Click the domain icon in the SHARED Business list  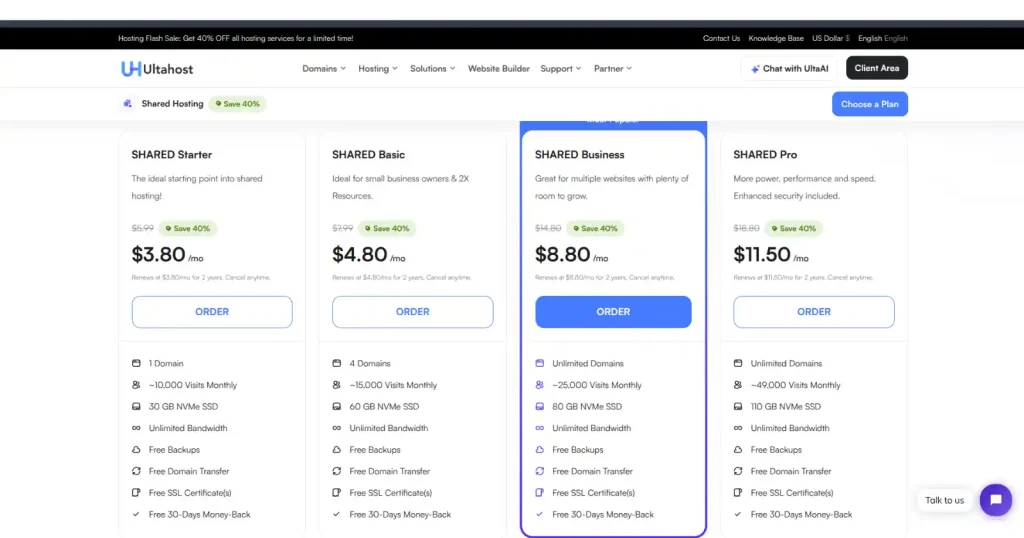point(539,363)
